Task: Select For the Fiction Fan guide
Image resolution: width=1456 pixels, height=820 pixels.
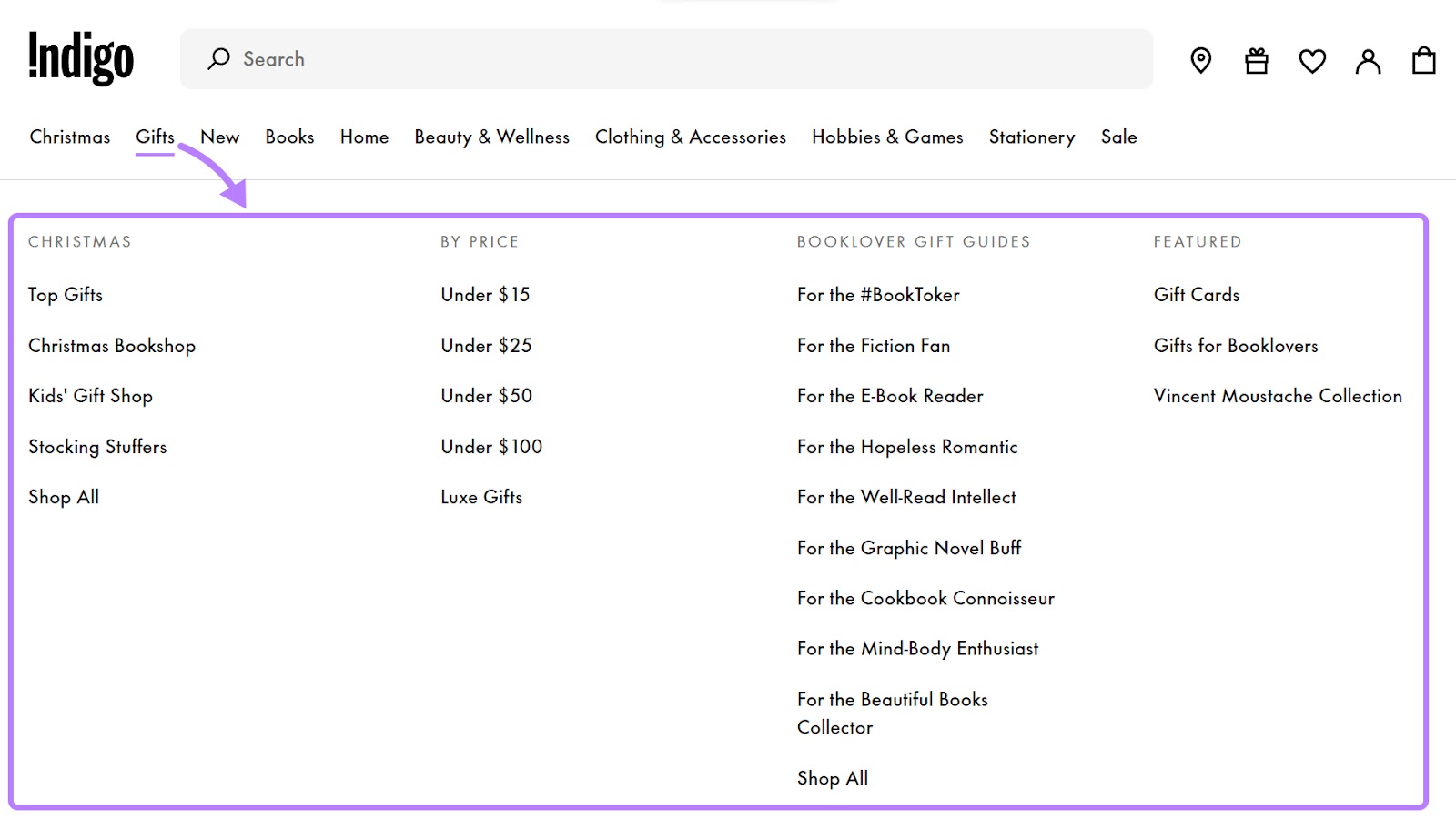Action: coord(873,345)
